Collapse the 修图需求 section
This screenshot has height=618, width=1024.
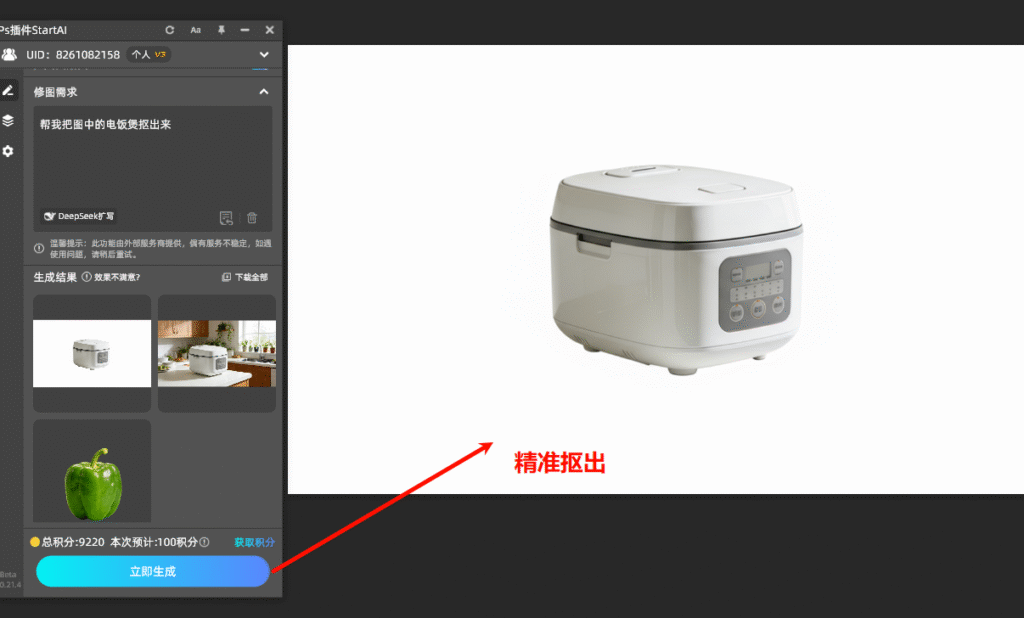pyautogui.click(x=264, y=92)
